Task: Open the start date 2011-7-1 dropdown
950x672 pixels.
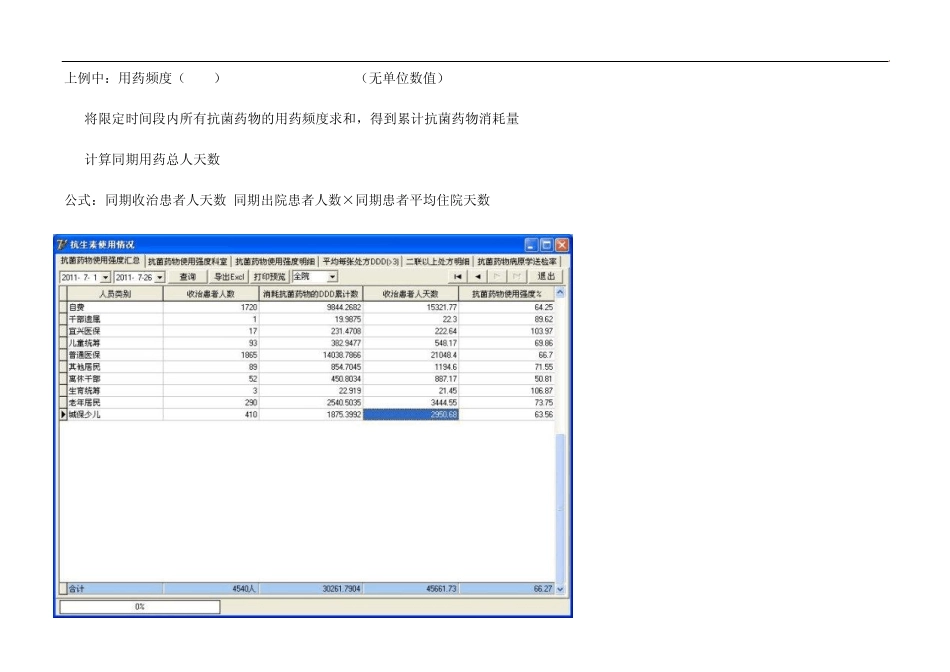Action: [105, 278]
